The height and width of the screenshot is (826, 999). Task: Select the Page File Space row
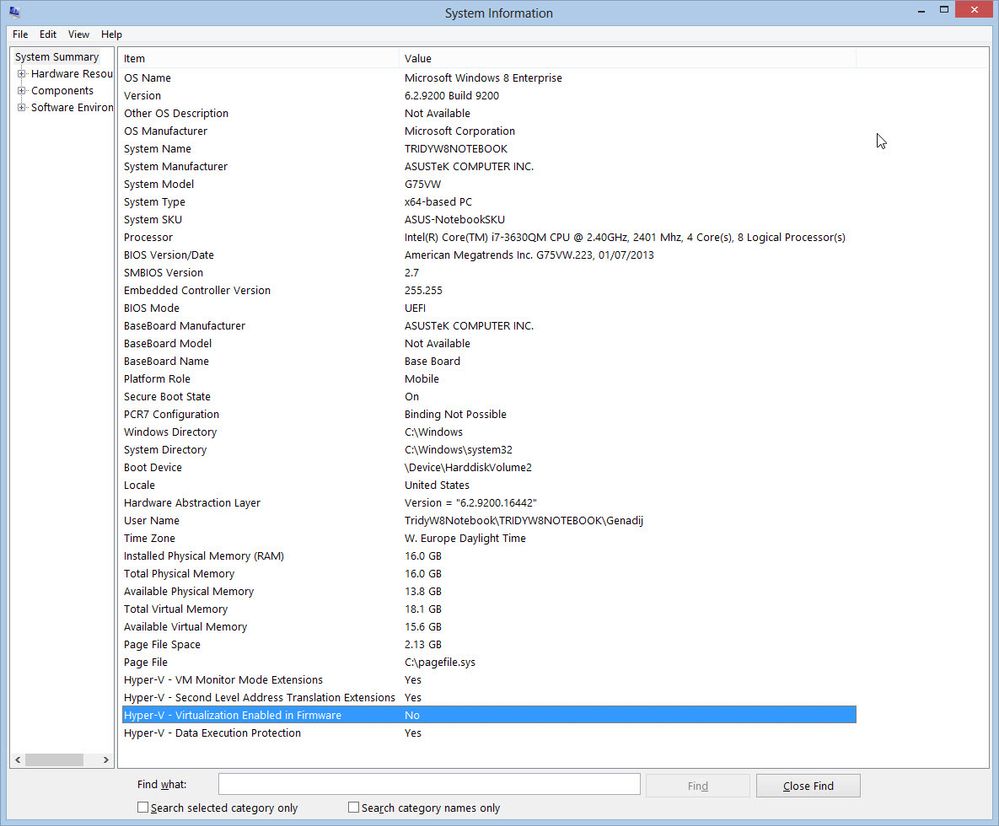pos(489,644)
